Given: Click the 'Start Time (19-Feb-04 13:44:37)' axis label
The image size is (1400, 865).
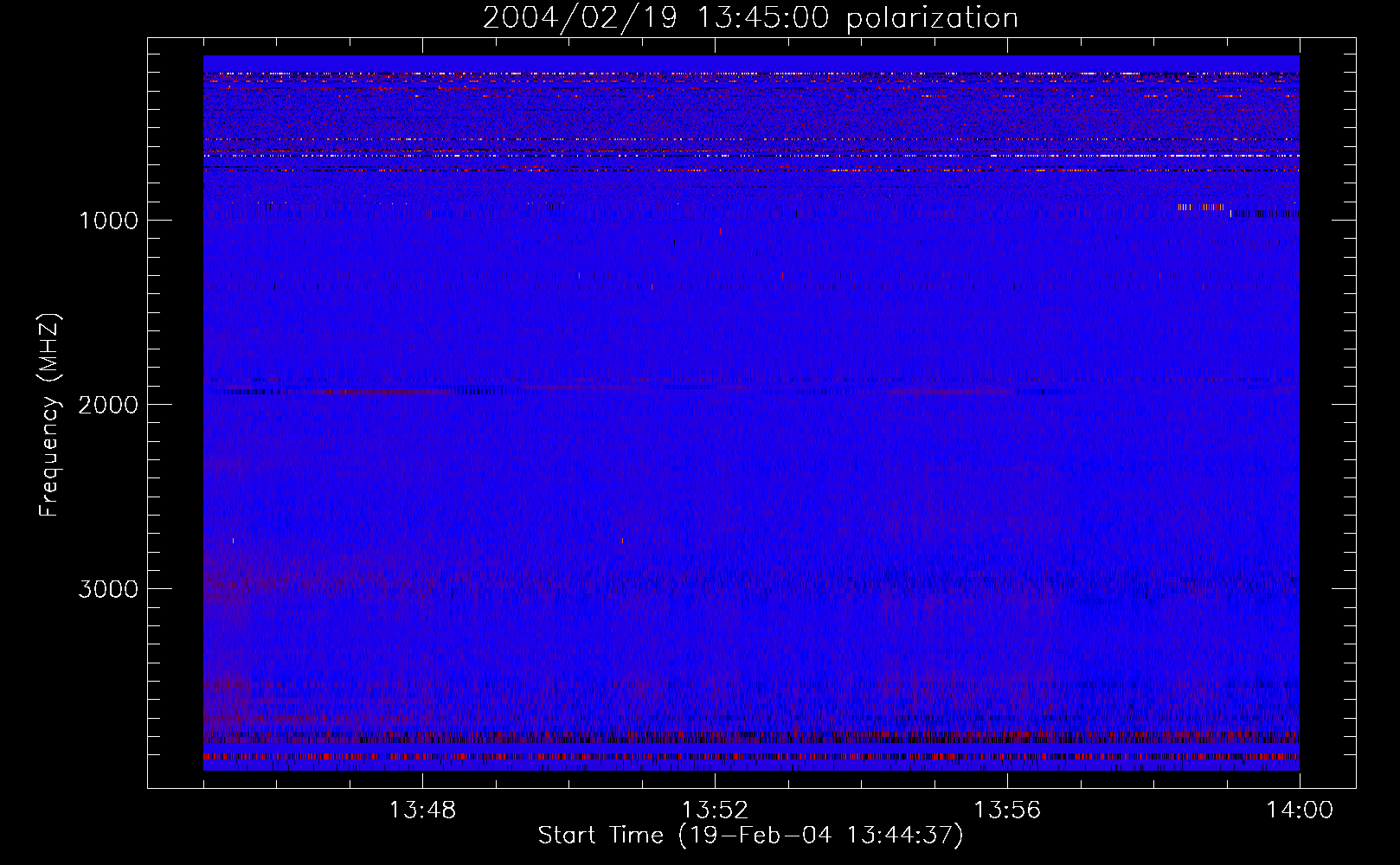Looking at the screenshot, I should (x=750, y=836).
